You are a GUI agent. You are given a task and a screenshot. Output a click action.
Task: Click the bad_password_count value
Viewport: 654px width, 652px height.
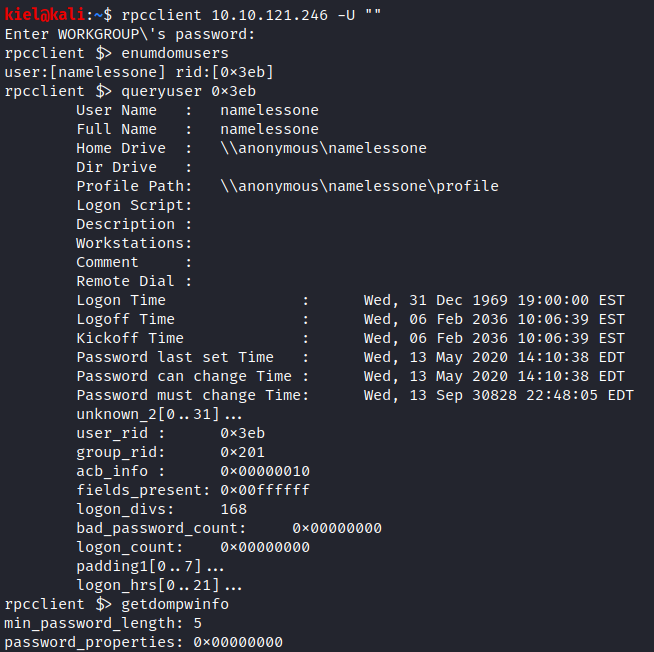point(337,528)
